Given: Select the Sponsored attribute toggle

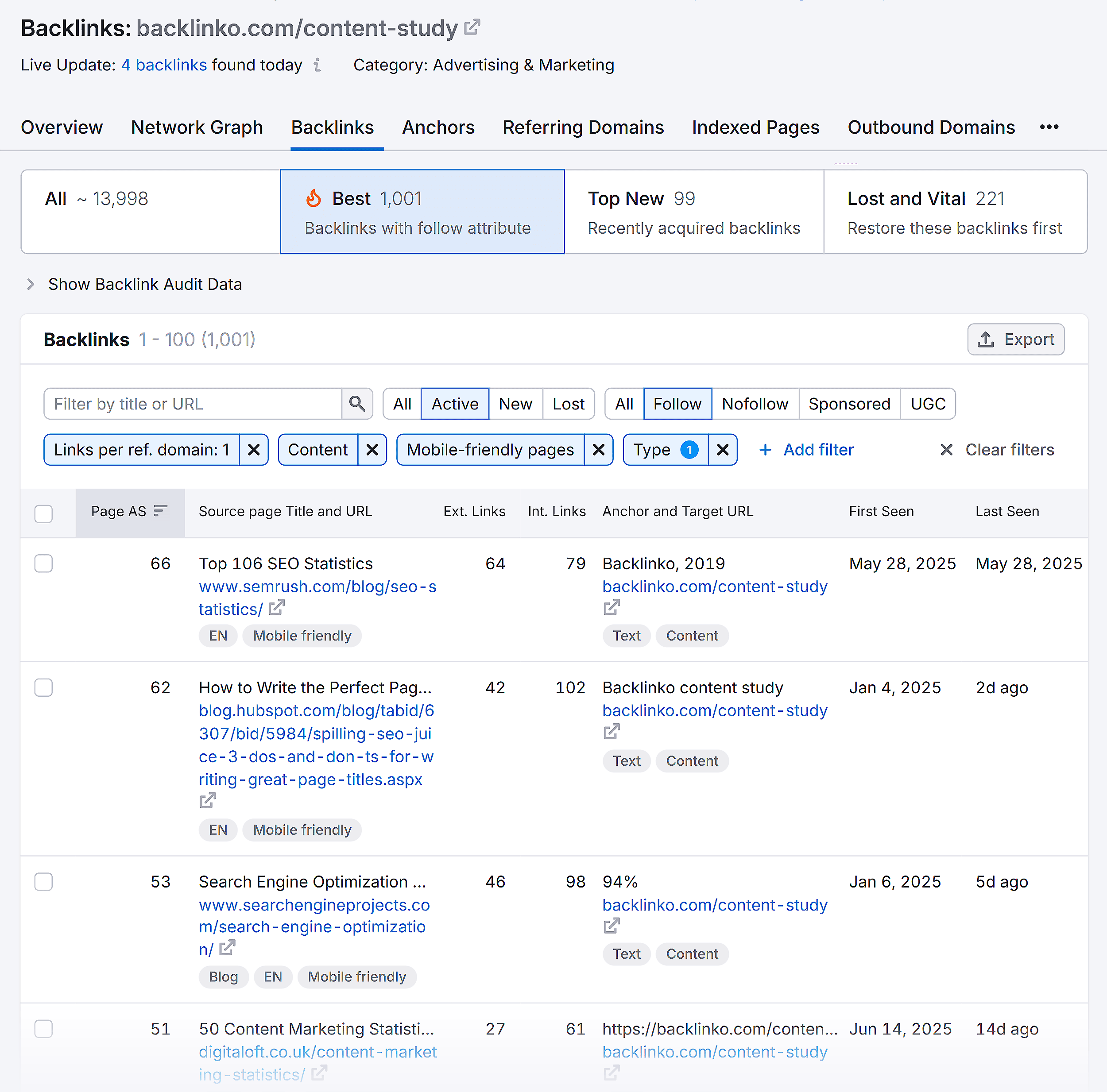Looking at the screenshot, I should (849, 404).
